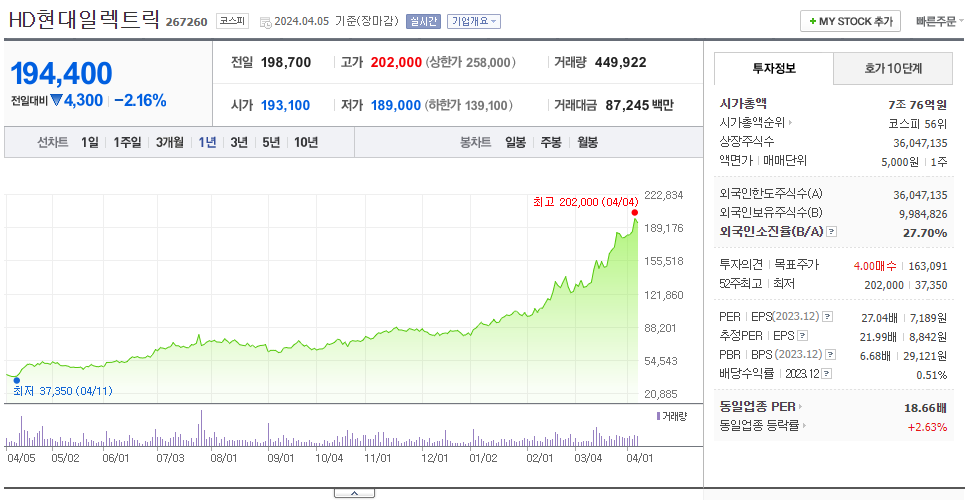The image size is (968, 500).
Task: Click the HD현대일렉트릭 stock title
Action: (84, 20)
